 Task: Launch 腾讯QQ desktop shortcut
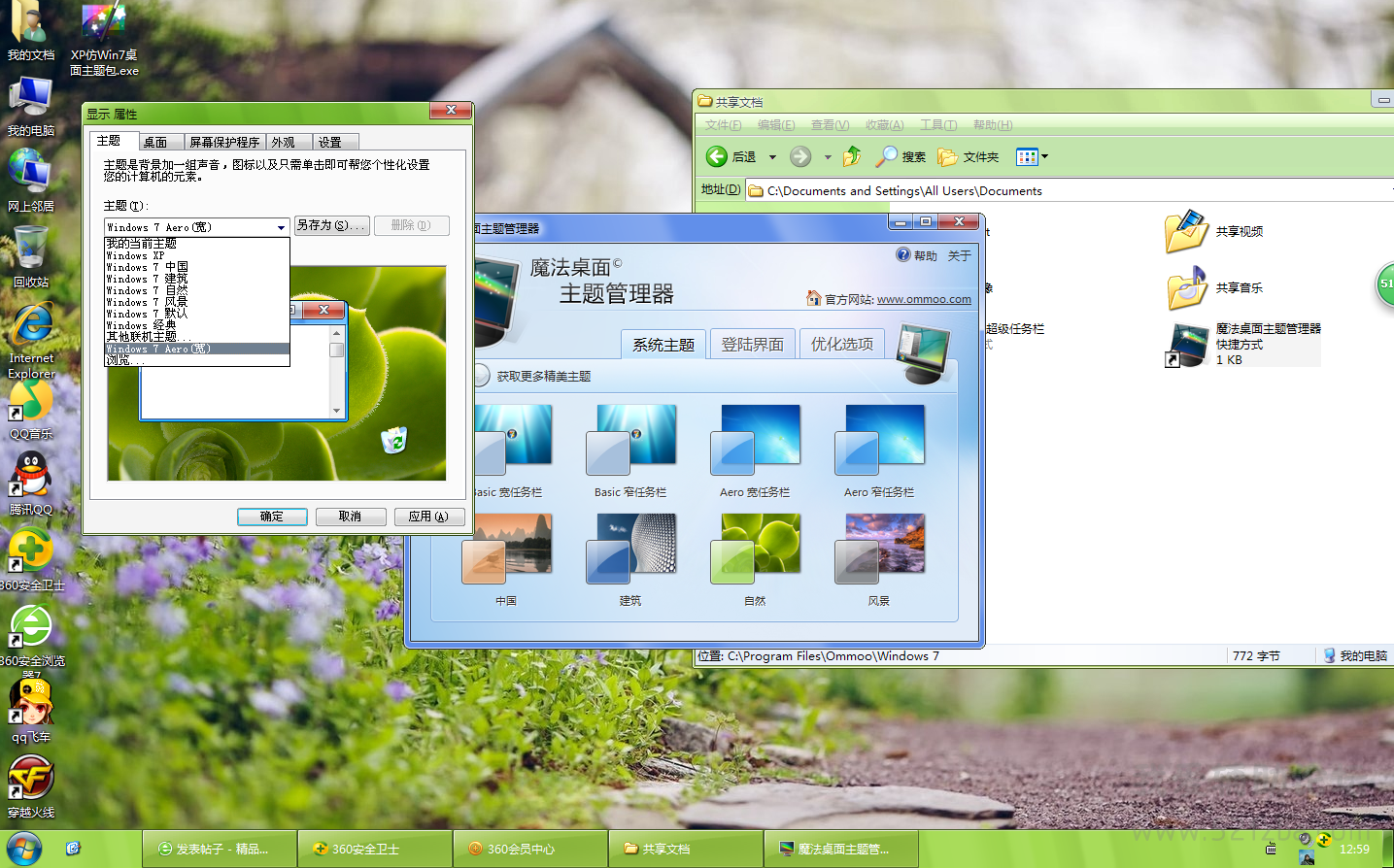coord(31,484)
